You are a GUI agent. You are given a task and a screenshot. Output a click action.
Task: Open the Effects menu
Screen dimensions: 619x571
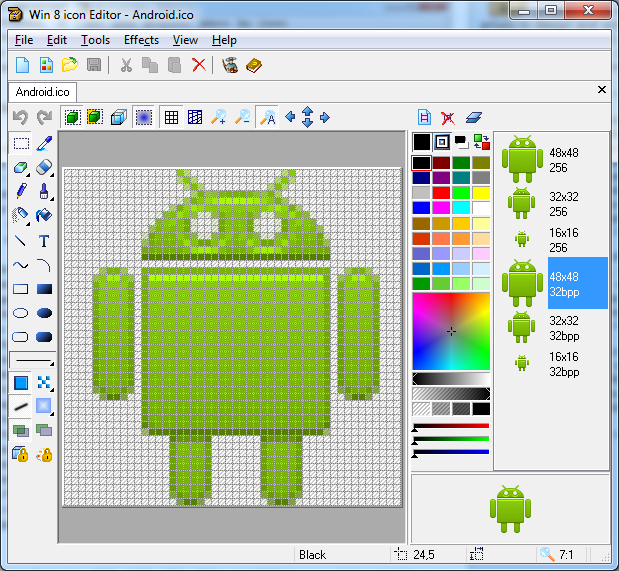141,40
